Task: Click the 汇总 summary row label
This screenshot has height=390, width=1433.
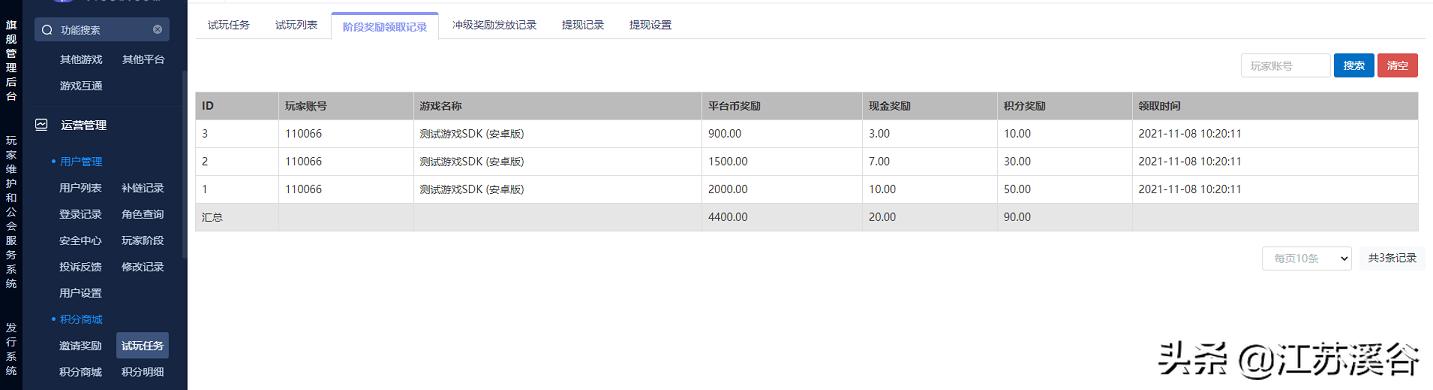Action: [212, 217]
